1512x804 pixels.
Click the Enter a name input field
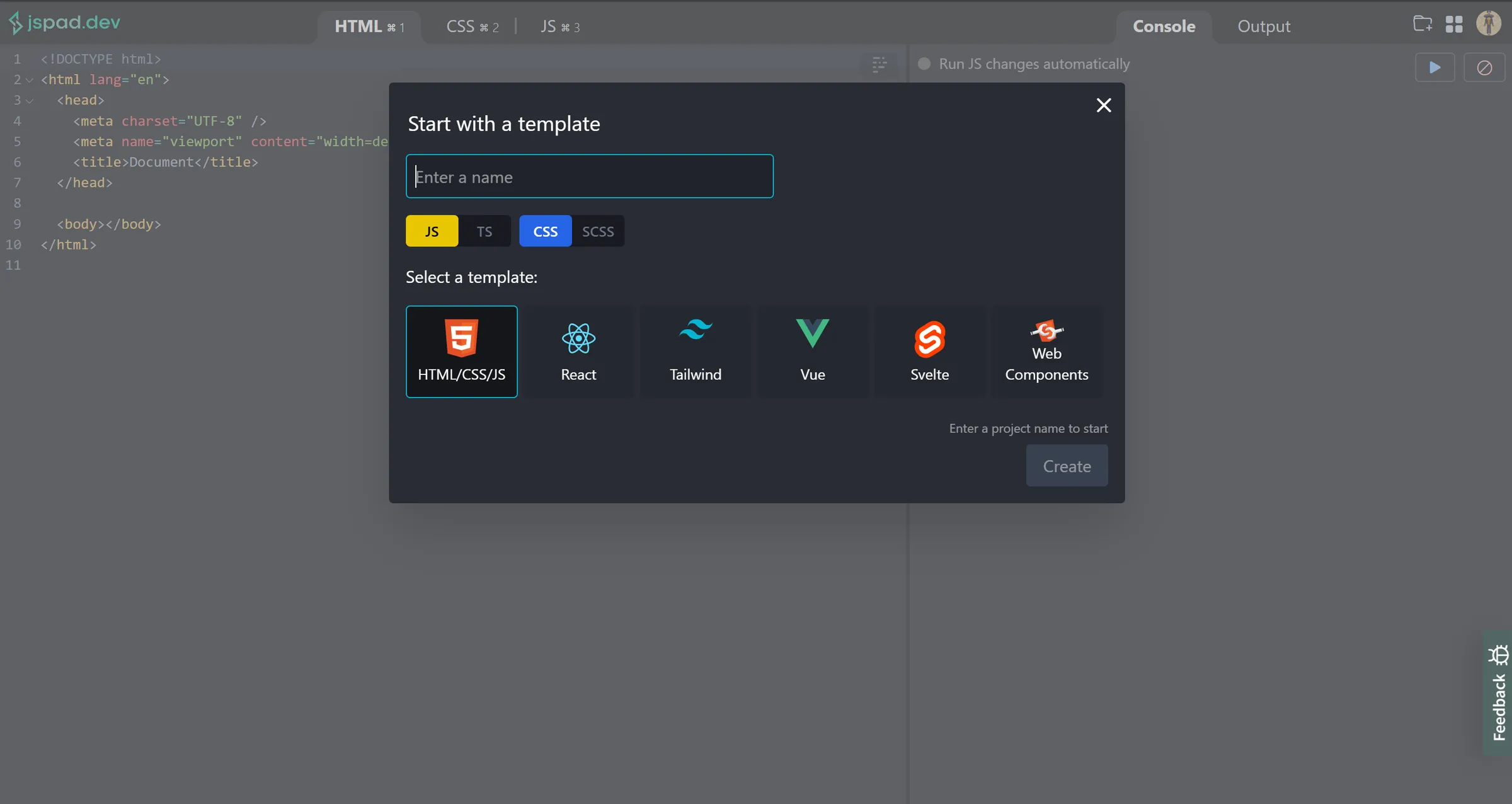pyautogui.click(x=590, y=176)
